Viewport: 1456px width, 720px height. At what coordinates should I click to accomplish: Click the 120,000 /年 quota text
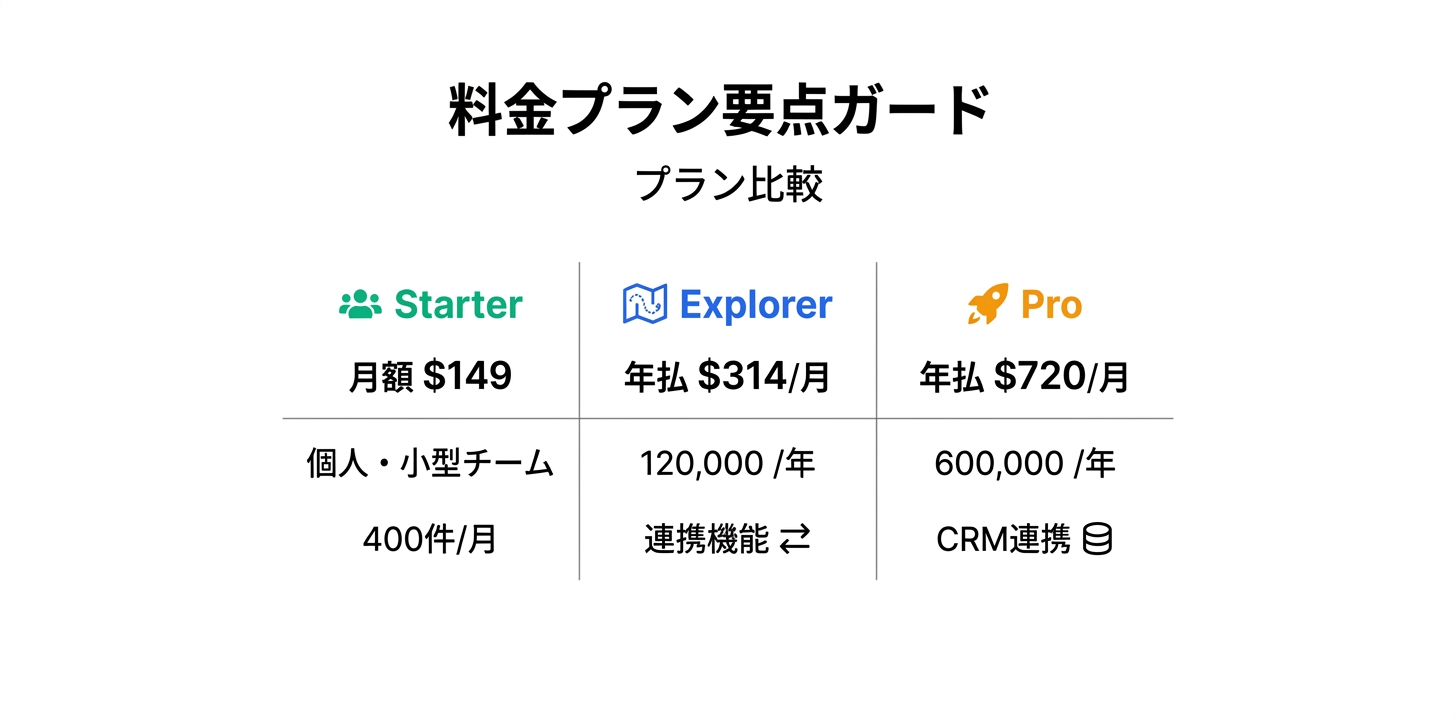click(x=727, y=464)
